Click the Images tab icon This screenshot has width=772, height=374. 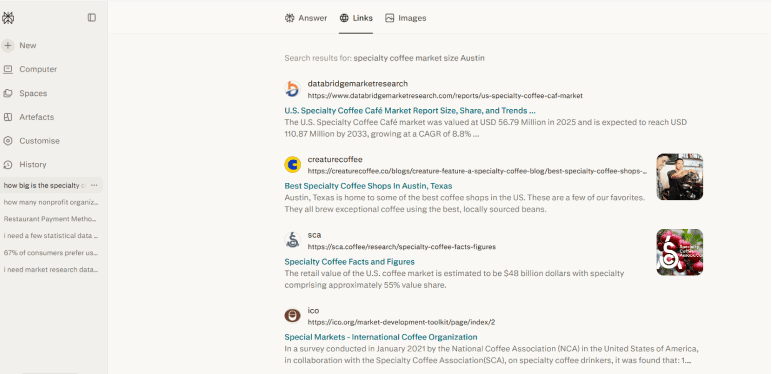tap(389, 18)
